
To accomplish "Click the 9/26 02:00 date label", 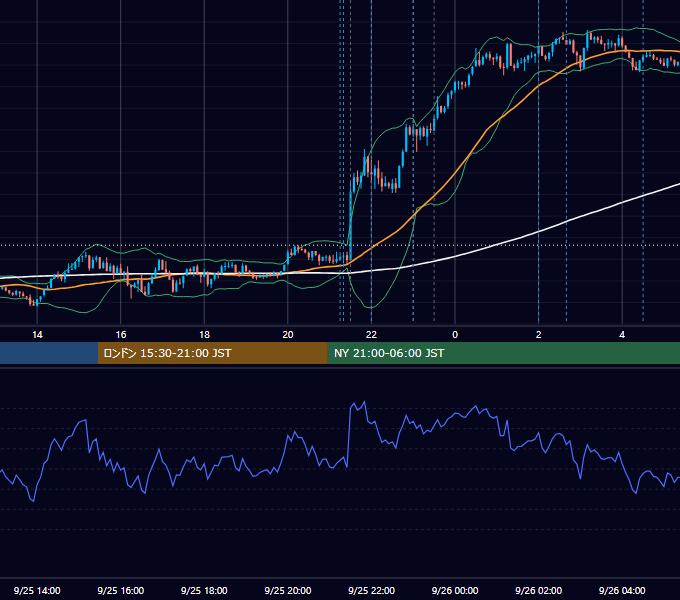I will point(538,590).
